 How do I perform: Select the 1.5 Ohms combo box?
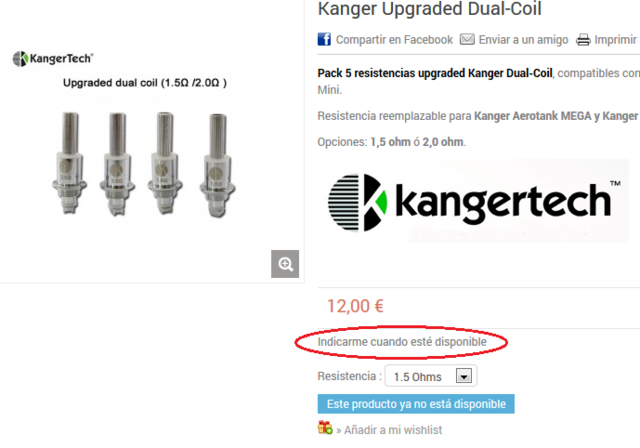click(431, 376)
